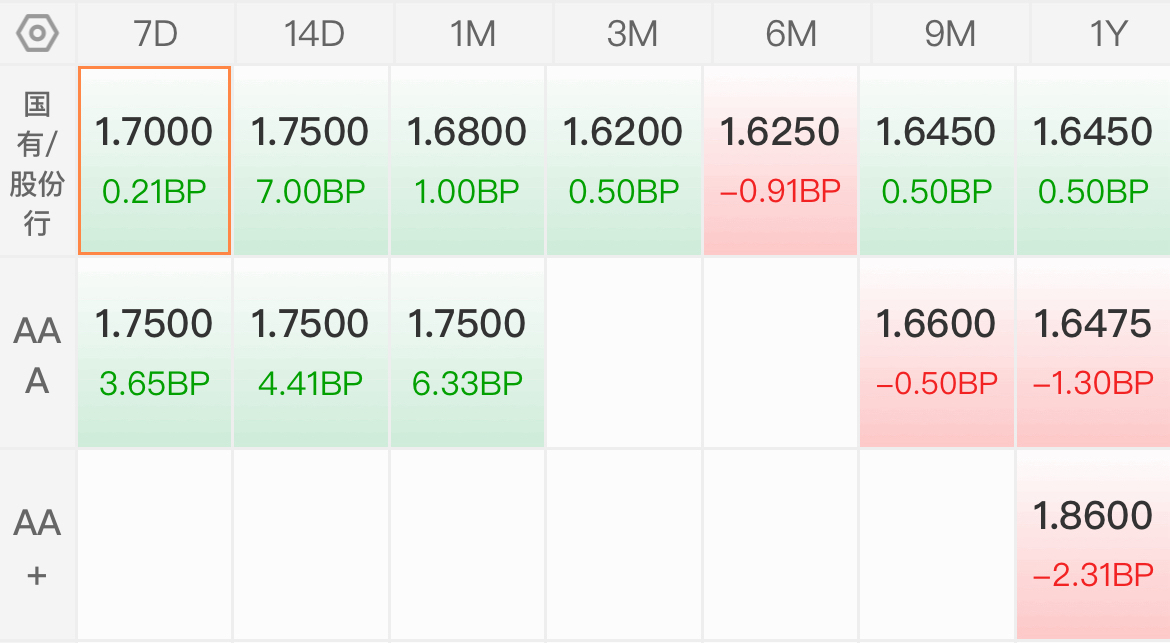Viewport: 1170px width, 643px height.
Task: Open the highlighted 1.7000 7D cell
Action: 154,160
